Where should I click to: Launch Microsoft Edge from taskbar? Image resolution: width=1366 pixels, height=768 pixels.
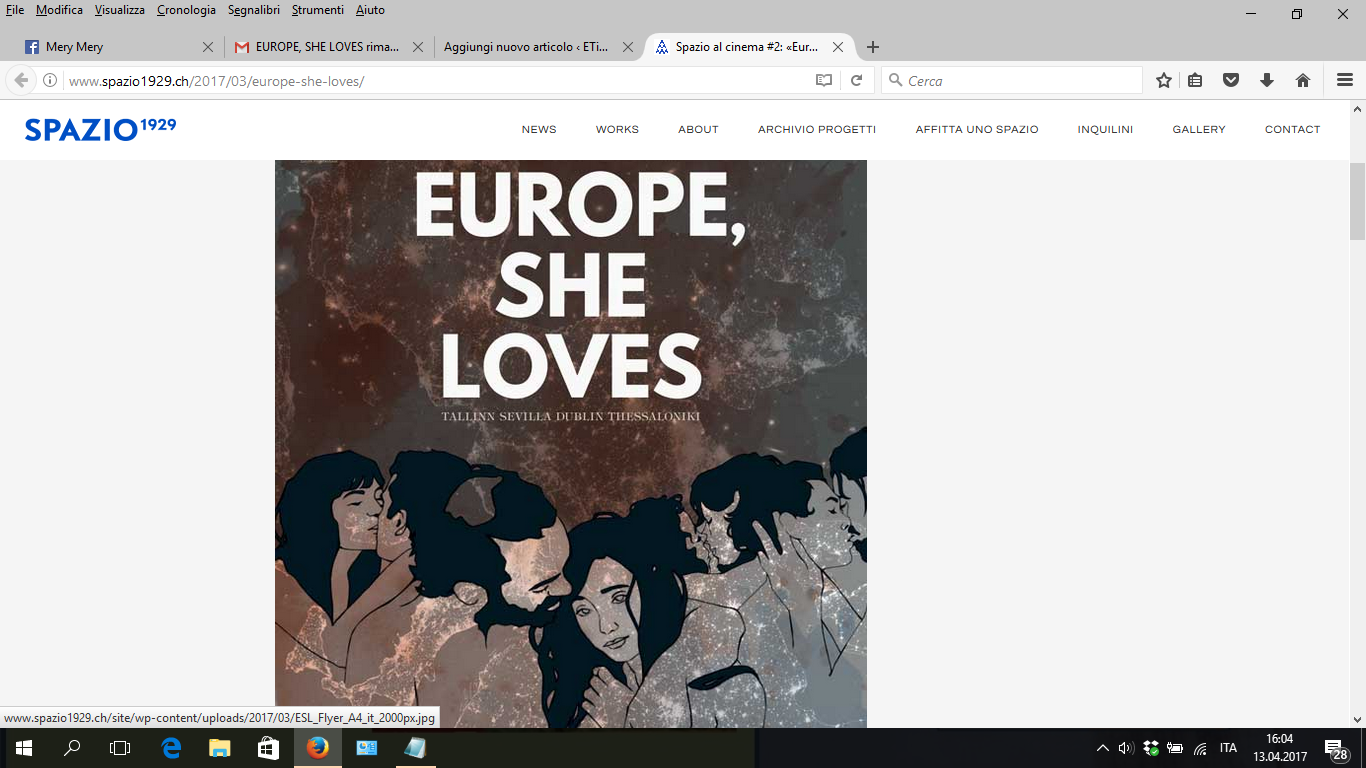(x=171, y=748)
